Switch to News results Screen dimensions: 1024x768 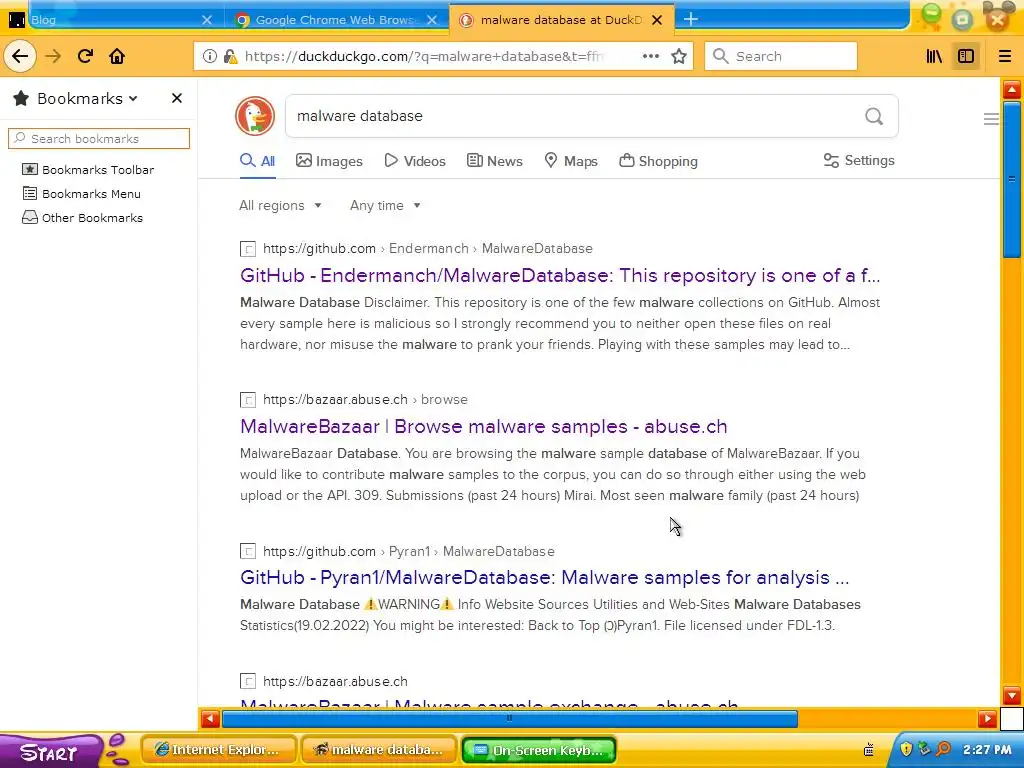tap(495, 161)
